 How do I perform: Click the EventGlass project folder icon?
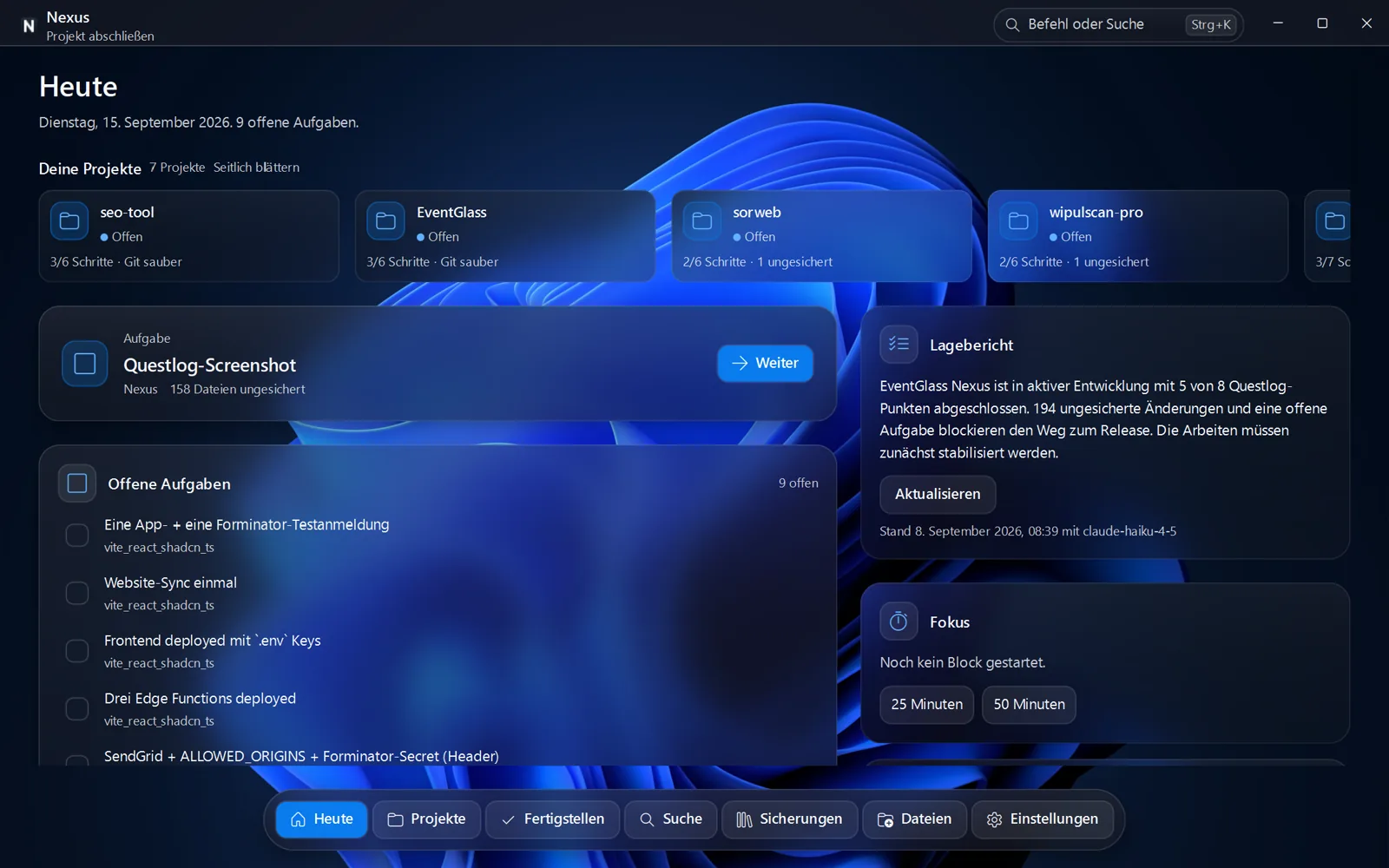click(x=385, y=221)
